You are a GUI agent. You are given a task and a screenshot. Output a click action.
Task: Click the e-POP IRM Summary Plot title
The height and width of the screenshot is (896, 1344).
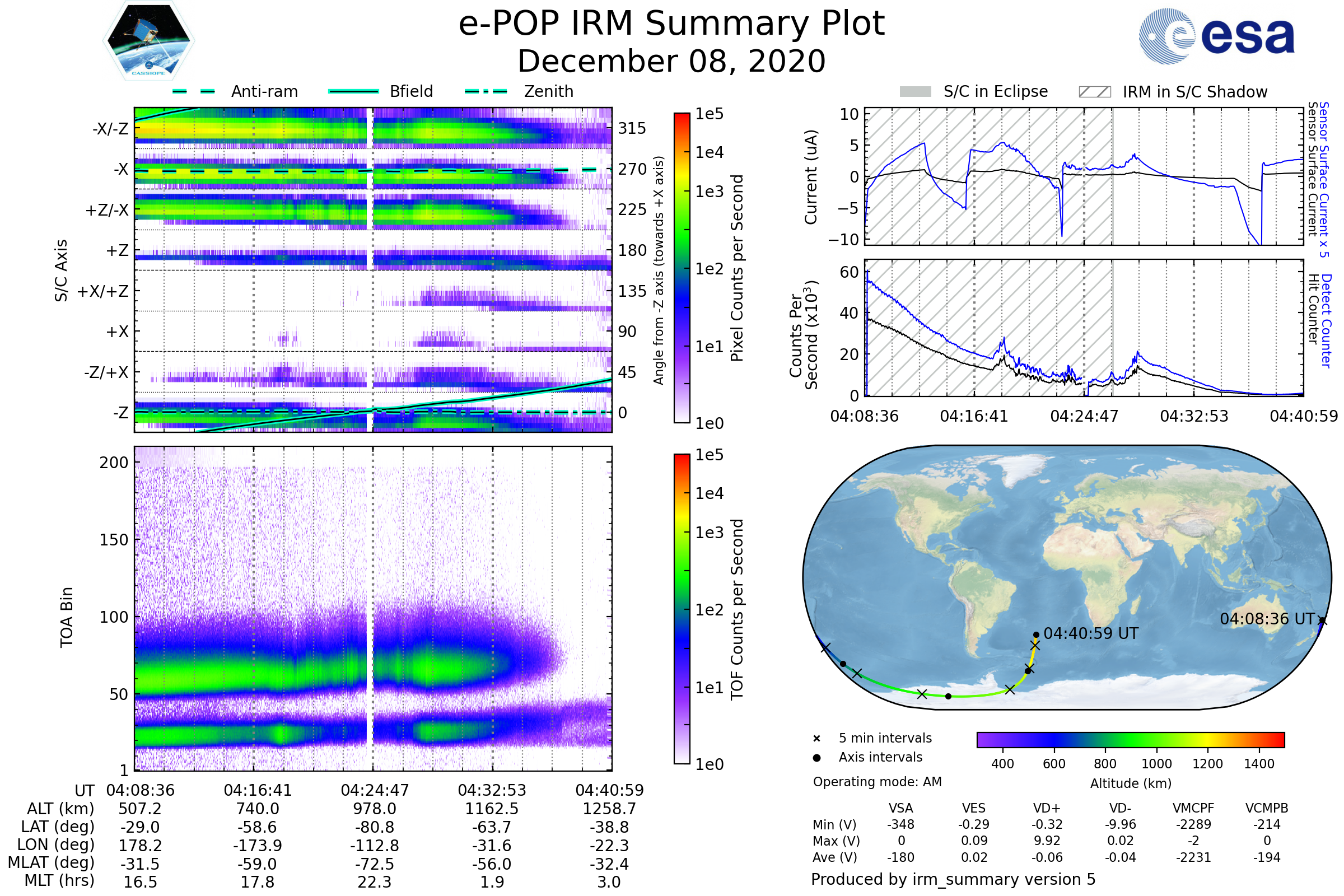tap(671, 24)
